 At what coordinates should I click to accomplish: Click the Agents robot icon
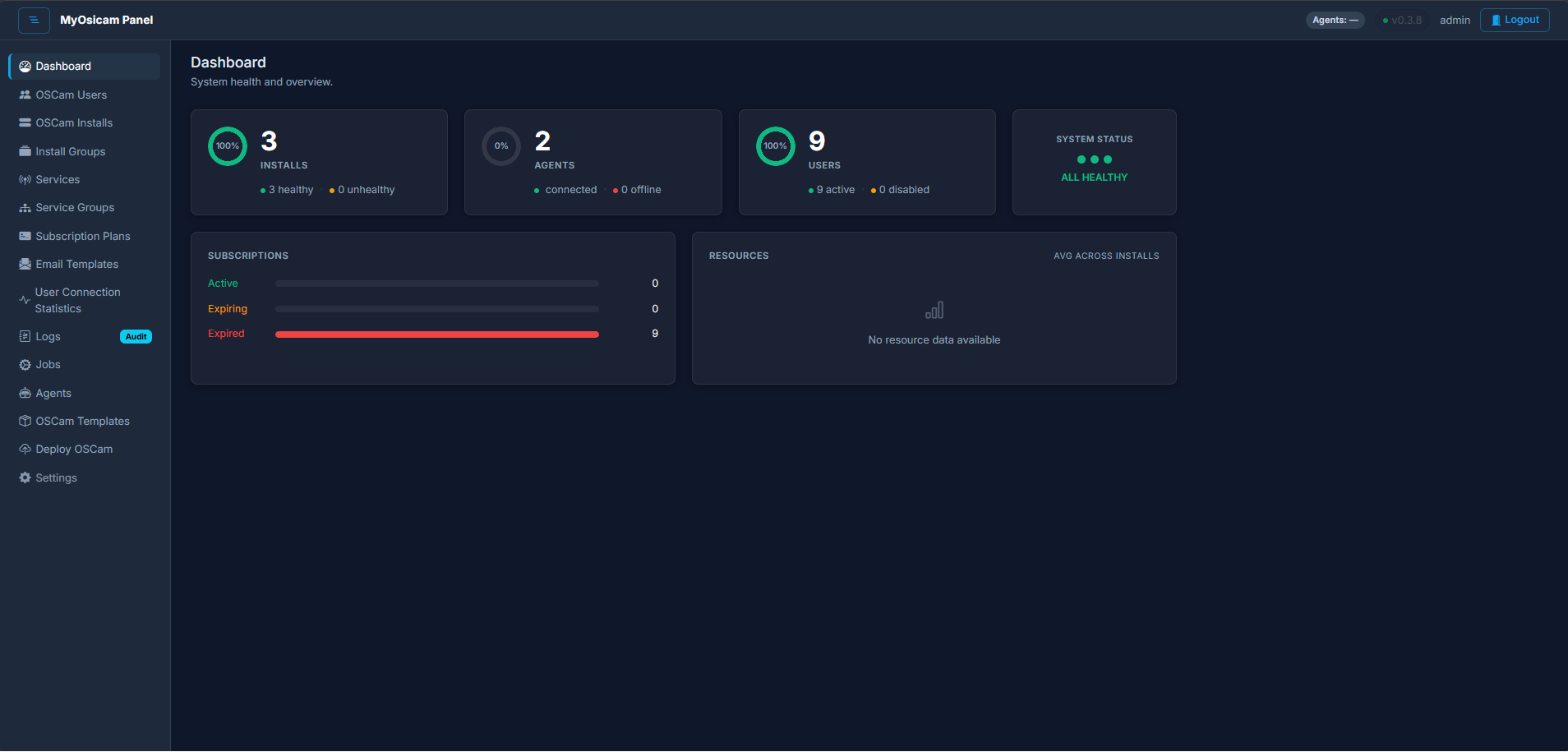tap(25, 393)
